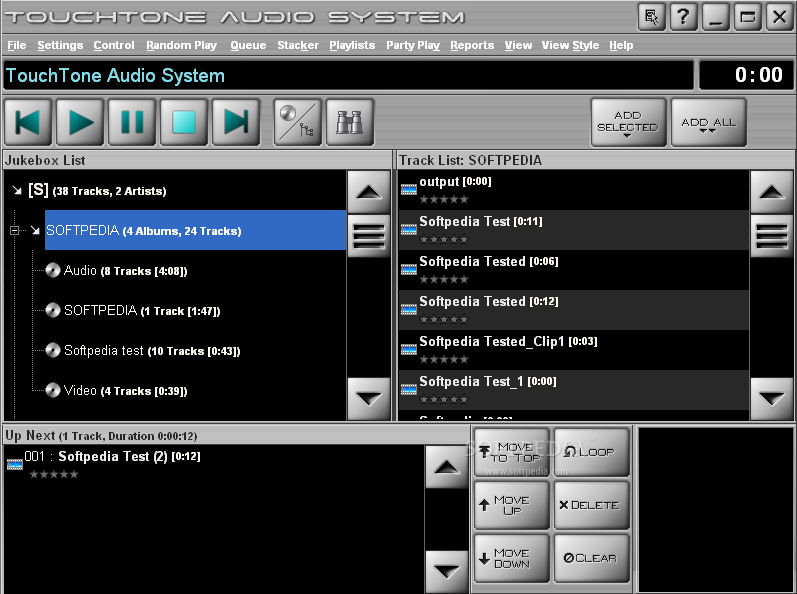Select Softpedia Tested [0:06] track
Screen dimensions: 797x594
coord(574,270)
